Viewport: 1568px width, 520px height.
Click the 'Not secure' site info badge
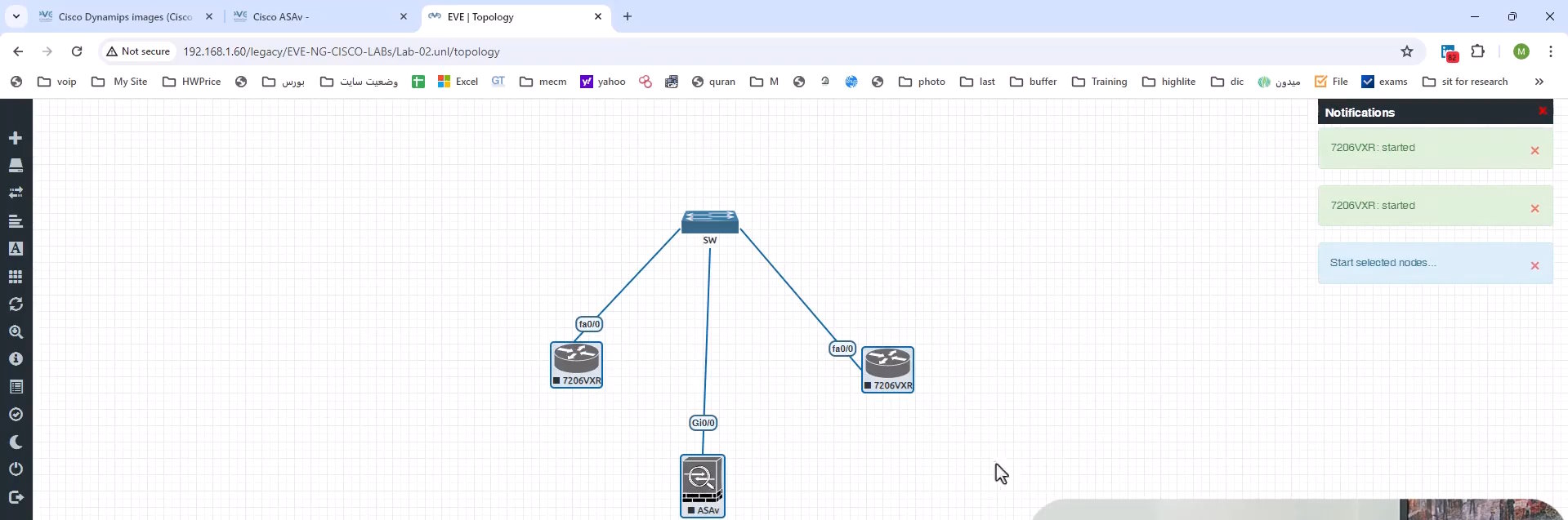tap(138, 51)
